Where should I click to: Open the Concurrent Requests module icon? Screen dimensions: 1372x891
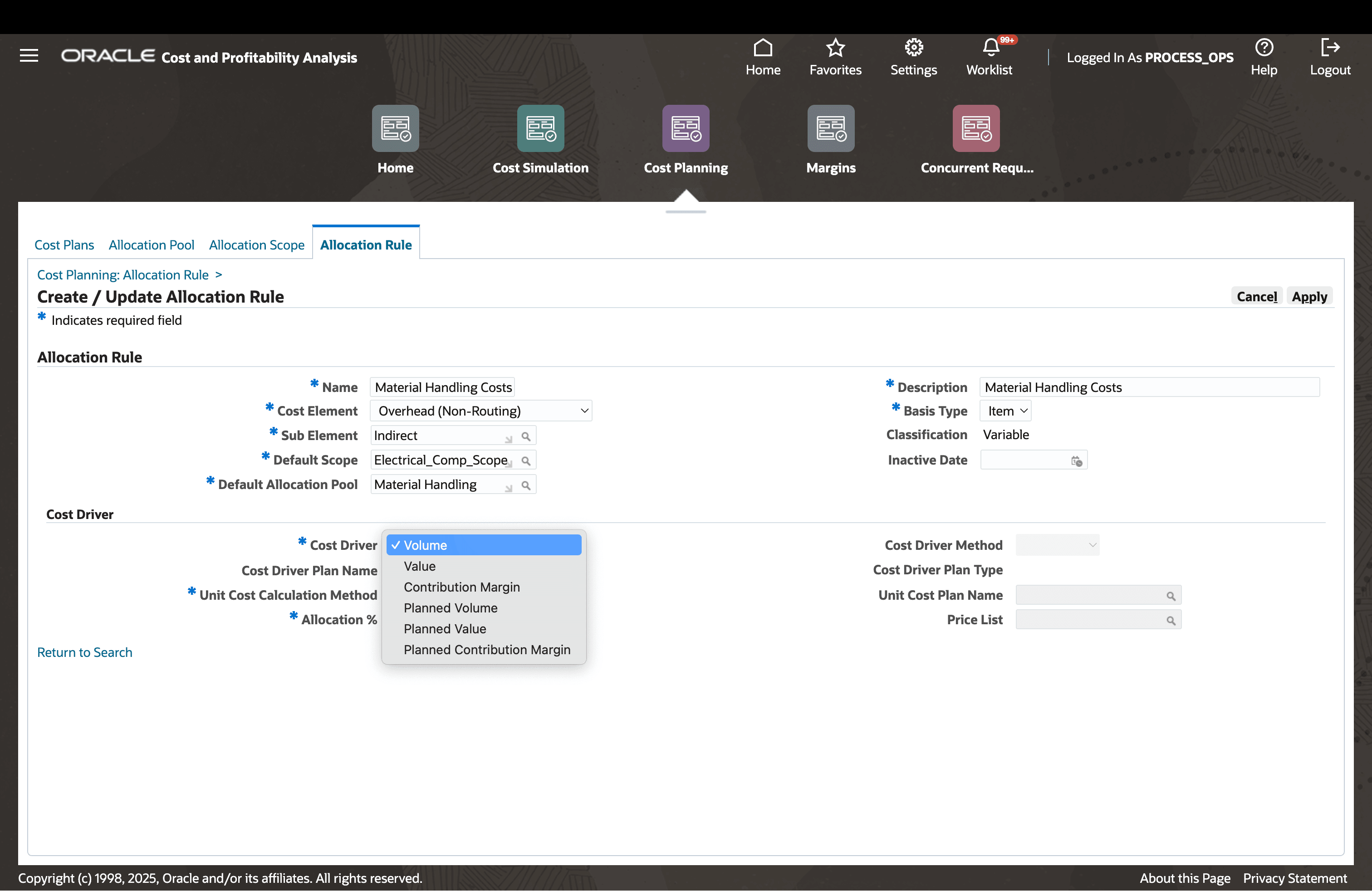[975, 128]
